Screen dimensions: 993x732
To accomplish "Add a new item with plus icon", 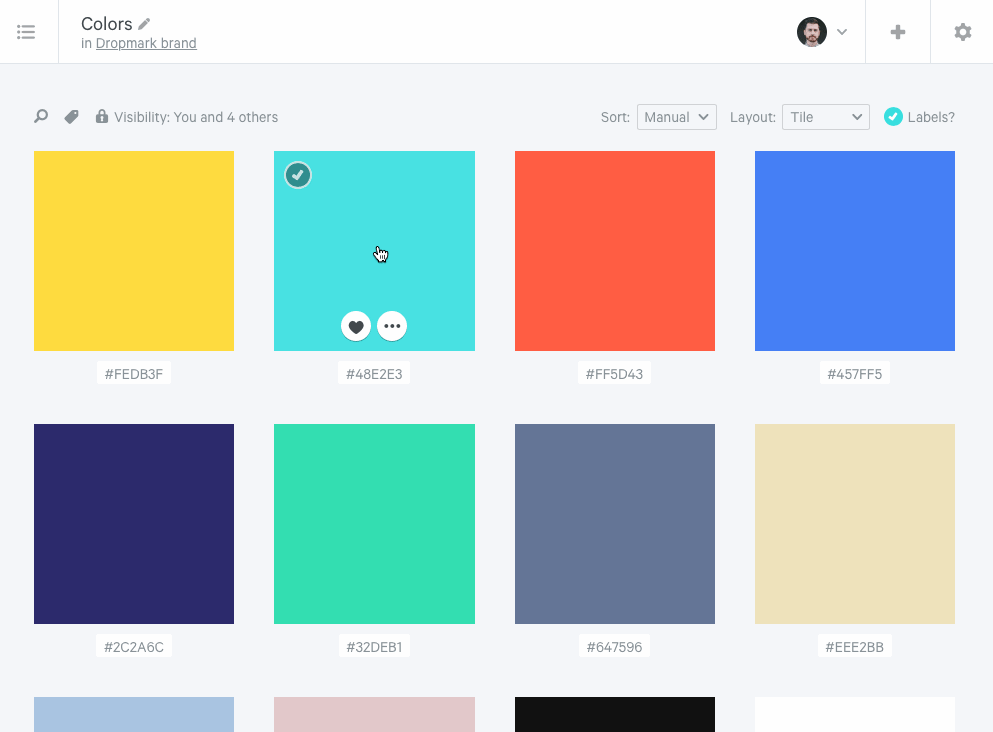I will click(897, 32).
